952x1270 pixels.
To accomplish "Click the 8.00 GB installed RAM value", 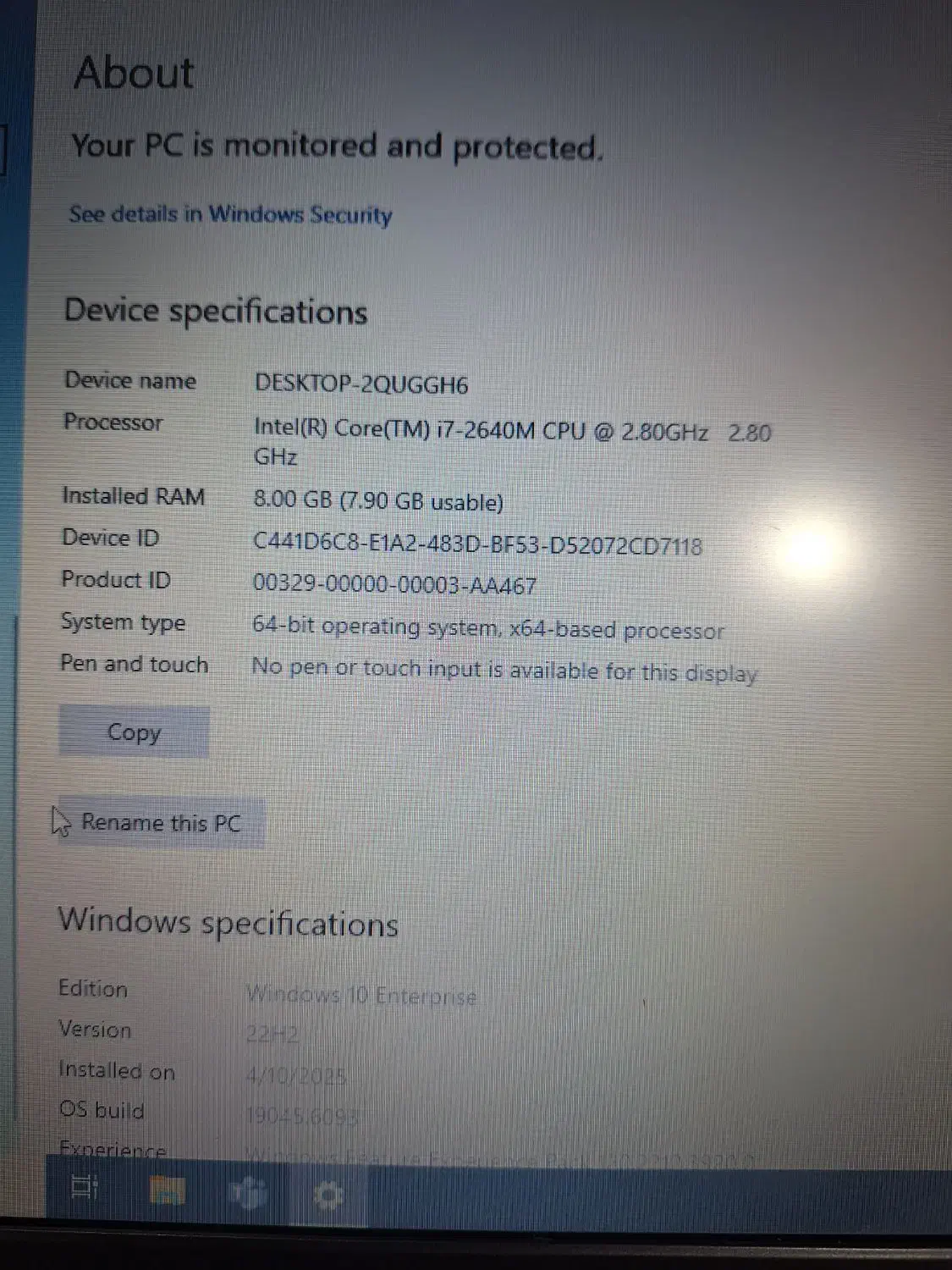I will (x=378, y=500).
